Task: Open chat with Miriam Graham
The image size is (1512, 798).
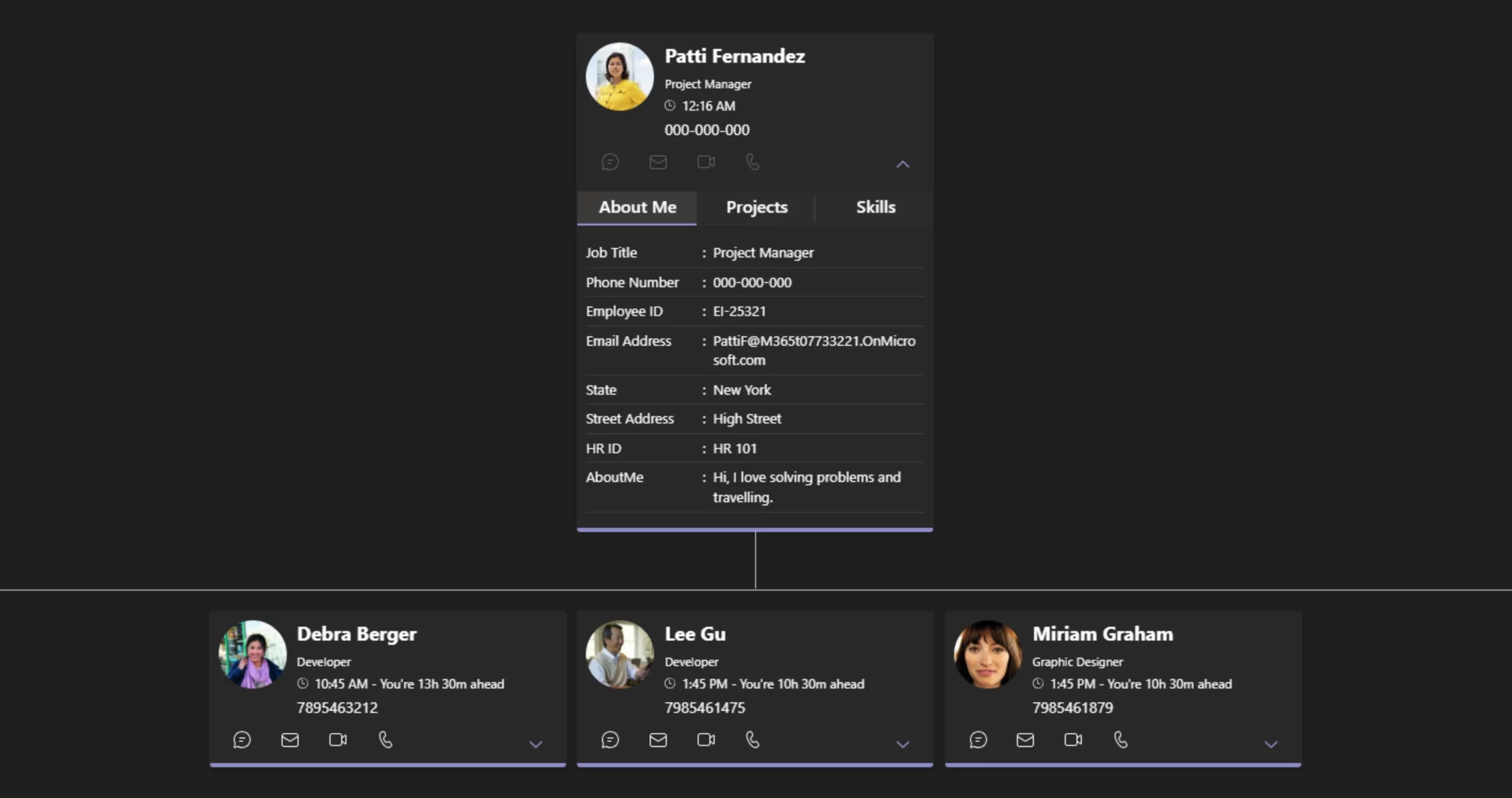Action: [x=978, y=740]
